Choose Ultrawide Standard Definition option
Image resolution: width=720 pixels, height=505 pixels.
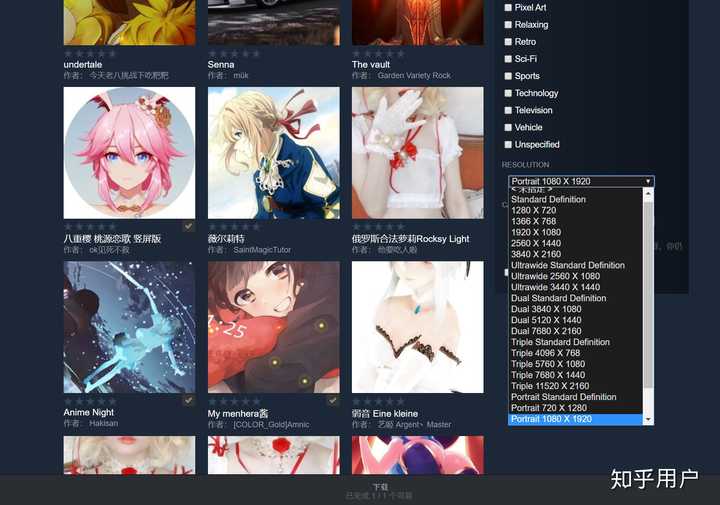[x=575, y=265]
